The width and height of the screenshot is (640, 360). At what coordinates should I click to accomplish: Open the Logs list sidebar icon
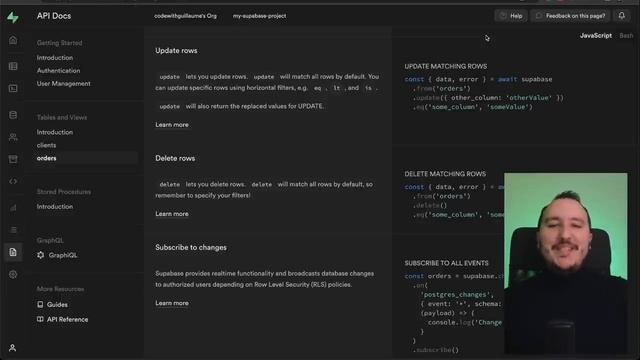click(13, 230)
